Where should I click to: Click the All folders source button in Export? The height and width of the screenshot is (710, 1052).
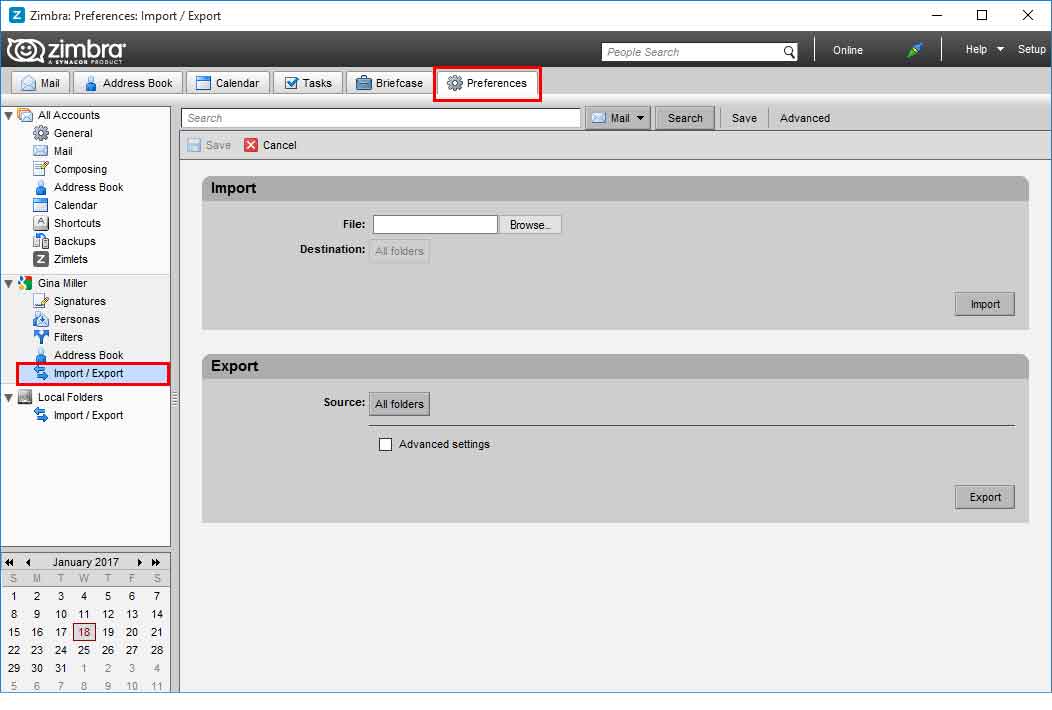(399, 404)
